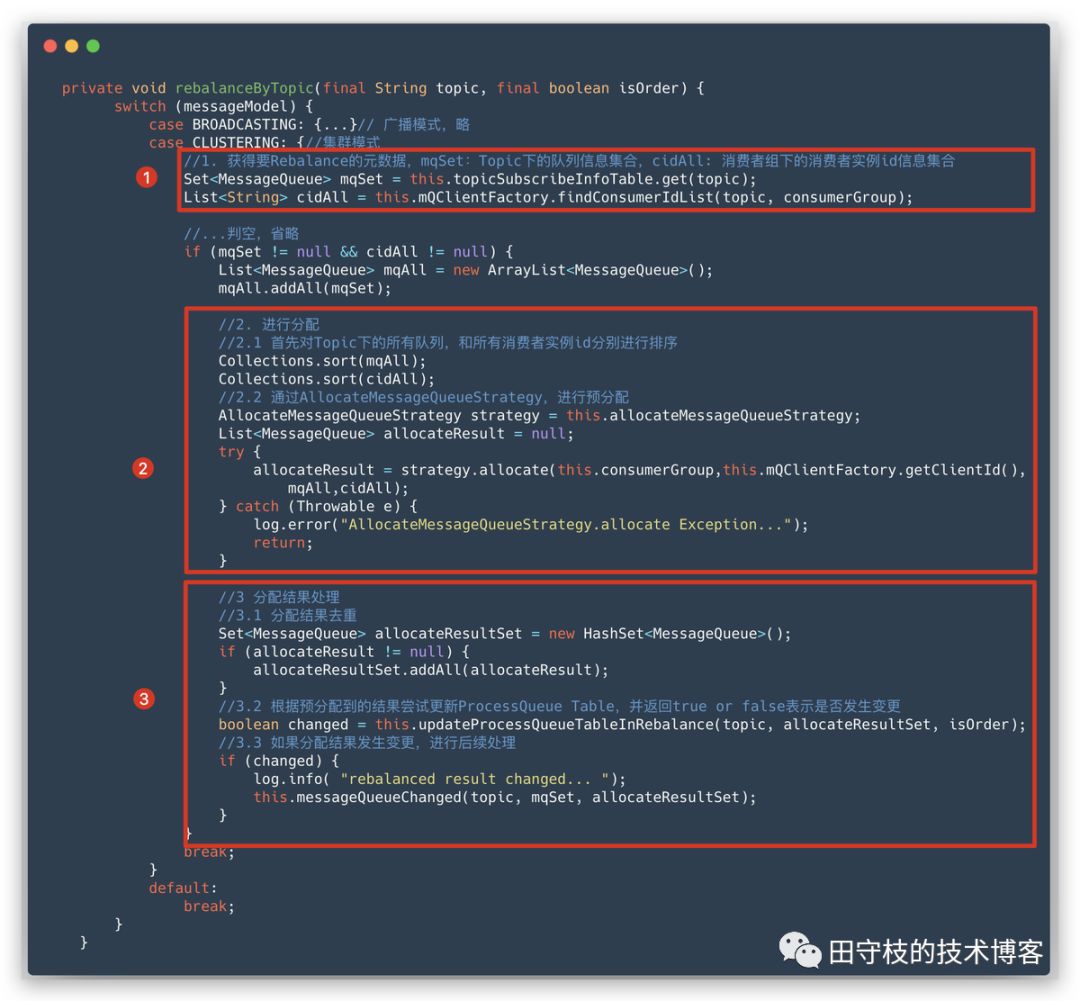The image size is (1080, 1001).
Task: Click the comment '//...判空, 省略'
Action: coord(241,234)
